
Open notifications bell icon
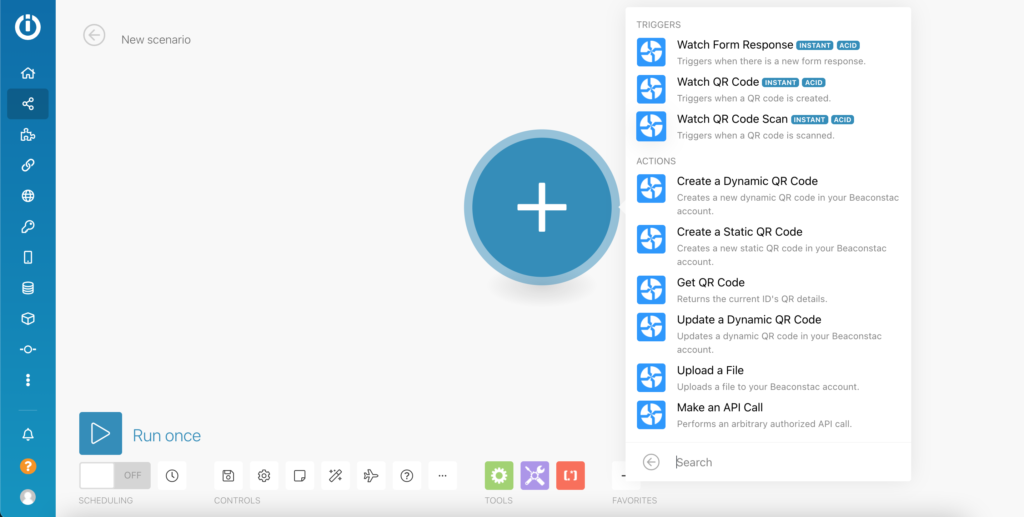click(x=28, y=435)
